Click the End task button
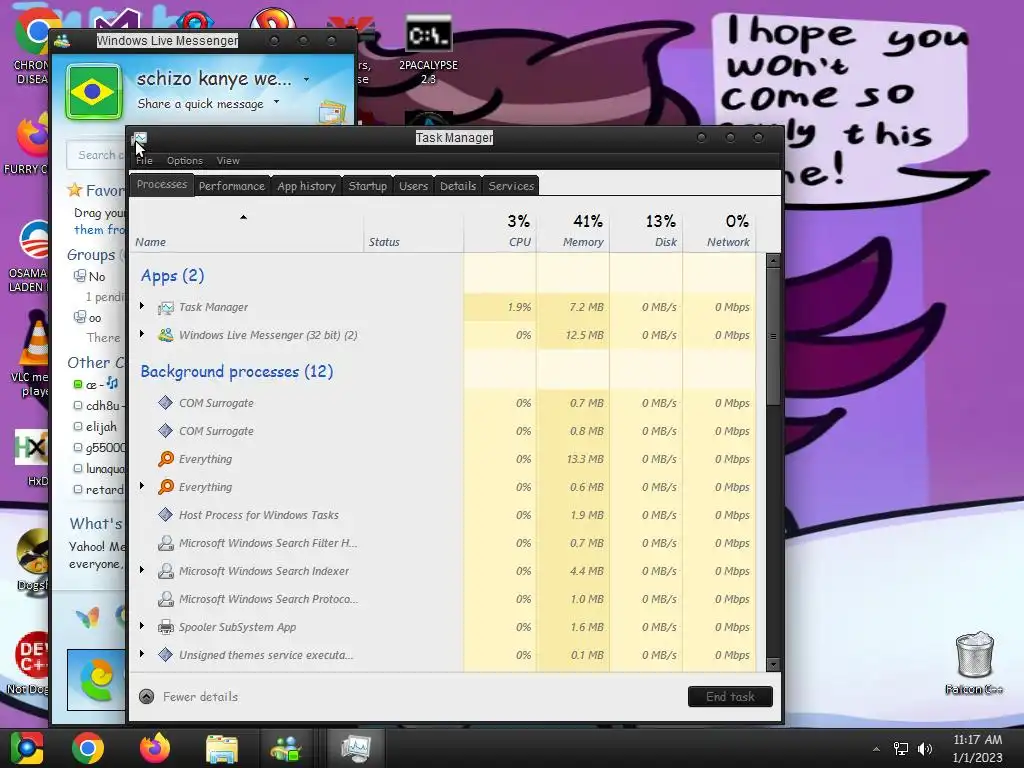 [730, 697]
